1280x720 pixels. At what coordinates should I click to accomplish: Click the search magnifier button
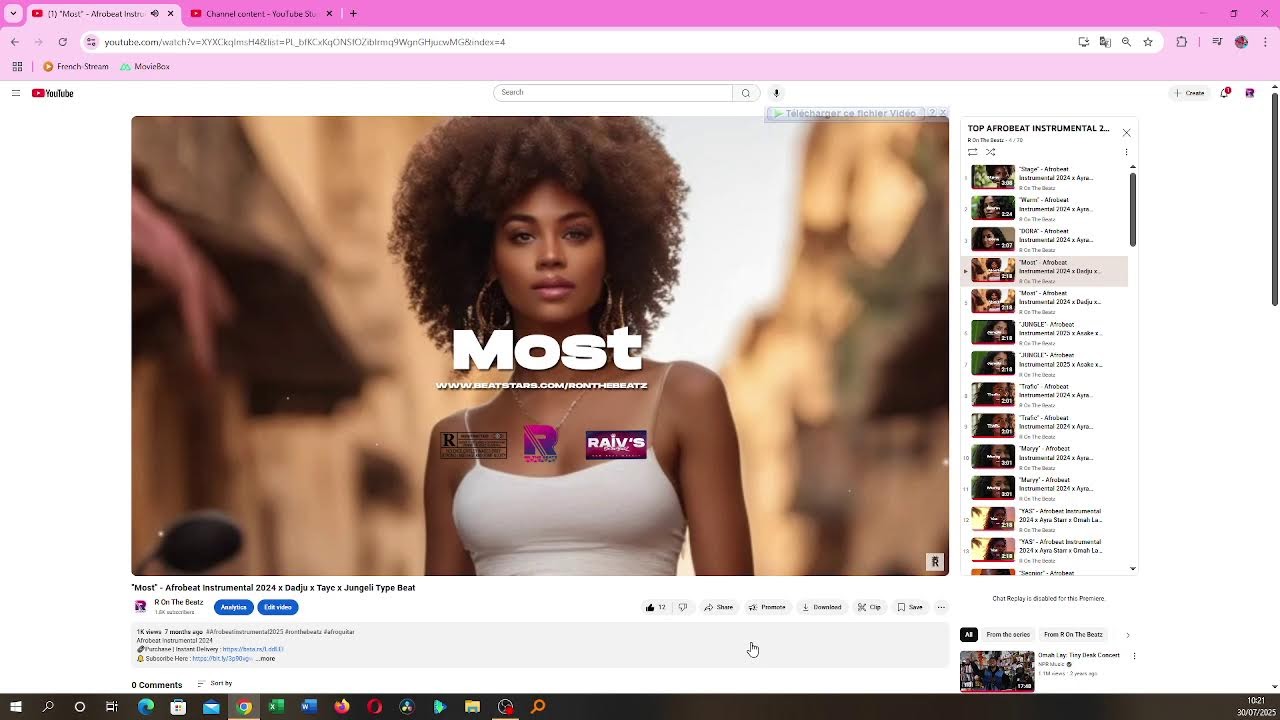pos(746,93)
